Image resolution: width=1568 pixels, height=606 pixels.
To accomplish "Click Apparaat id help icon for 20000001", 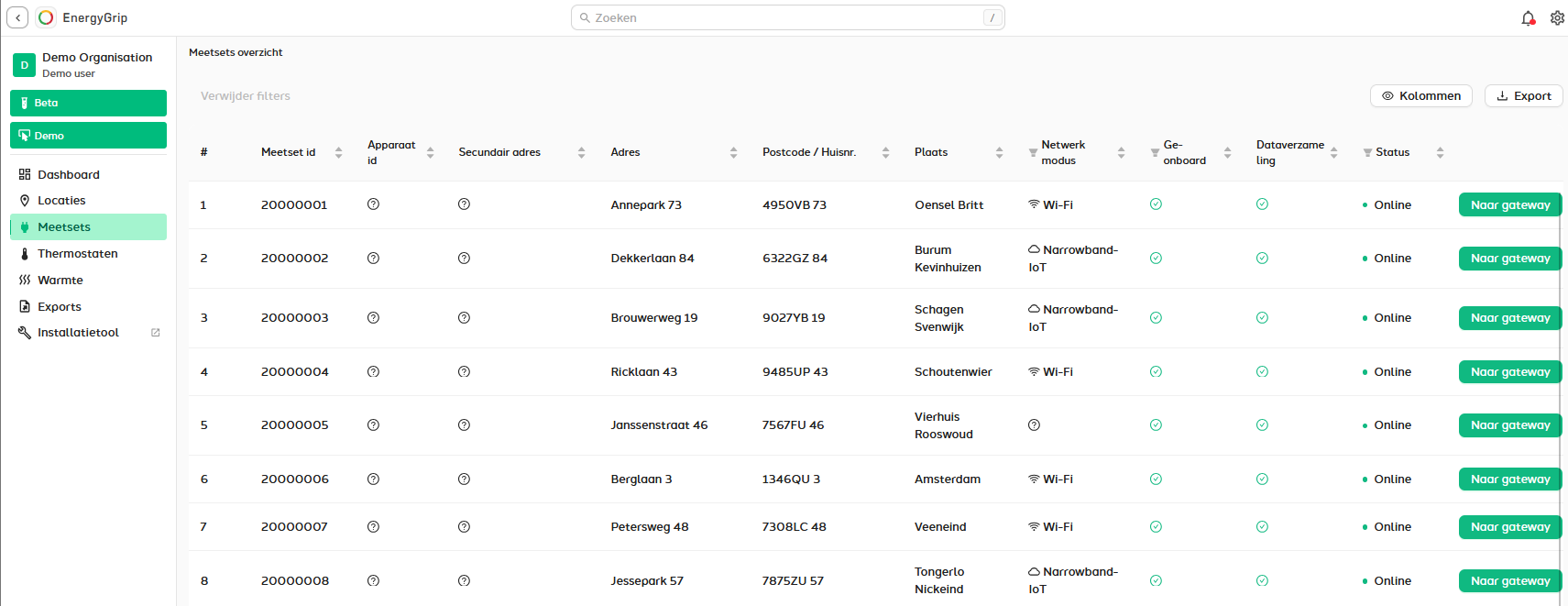I will [373, 204].
